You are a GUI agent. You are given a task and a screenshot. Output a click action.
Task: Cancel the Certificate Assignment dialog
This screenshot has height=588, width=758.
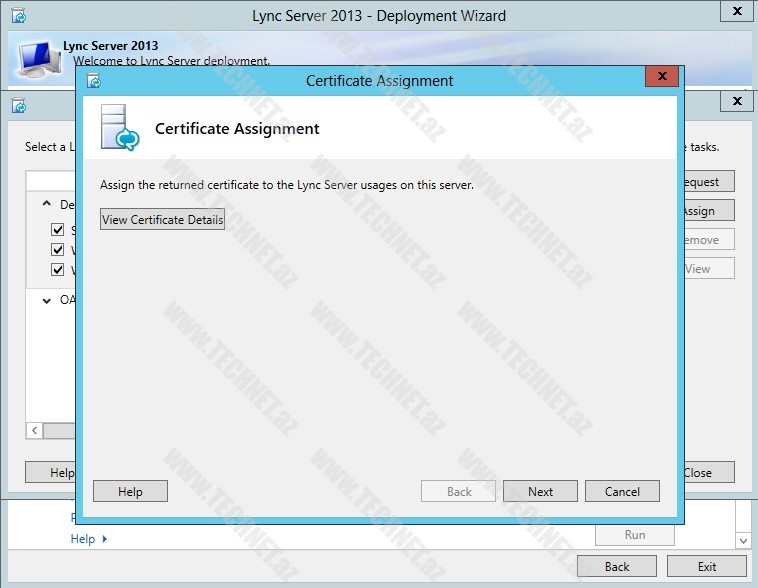click(622, 491)
